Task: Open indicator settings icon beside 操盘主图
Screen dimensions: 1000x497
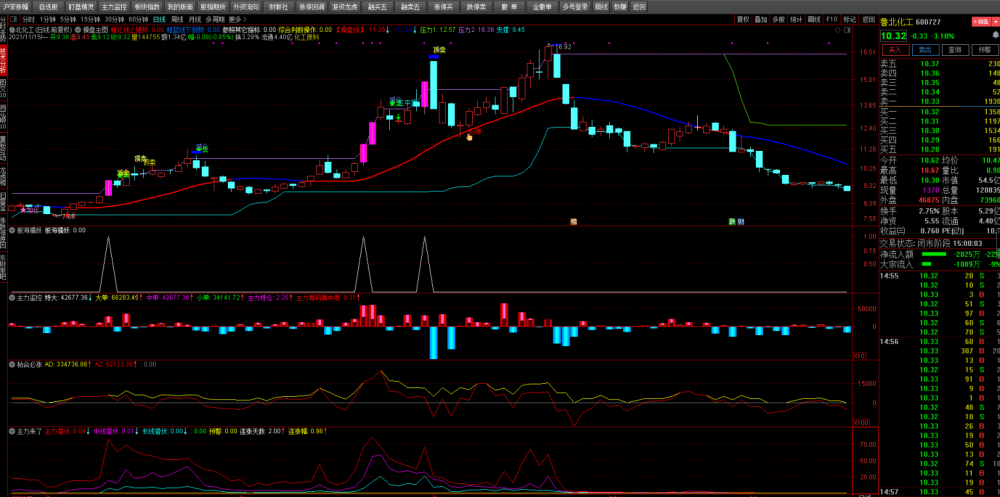Action: (x=77, y=29)
